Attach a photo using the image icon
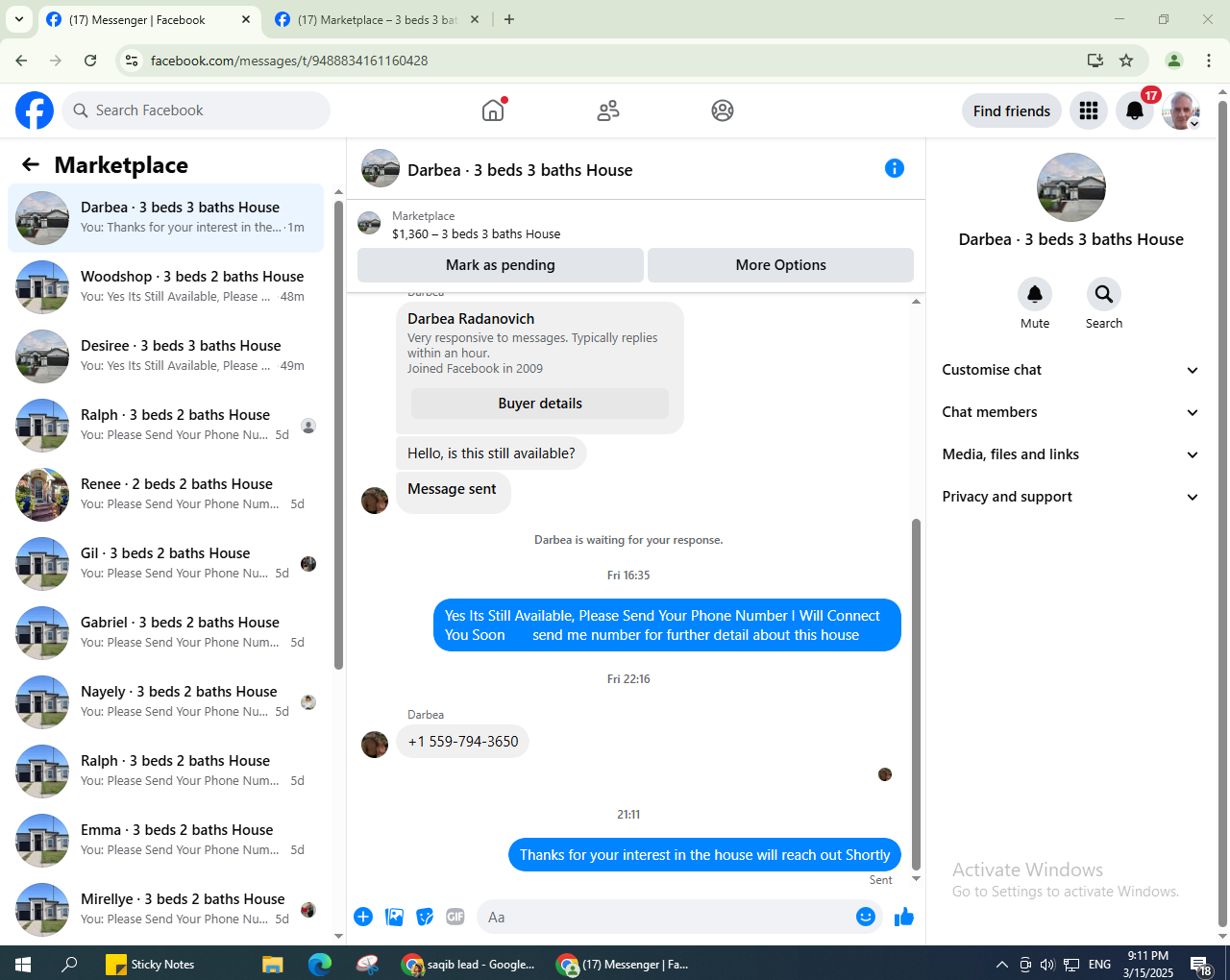This screenshot has width=1230, height=980. point(394,917)
